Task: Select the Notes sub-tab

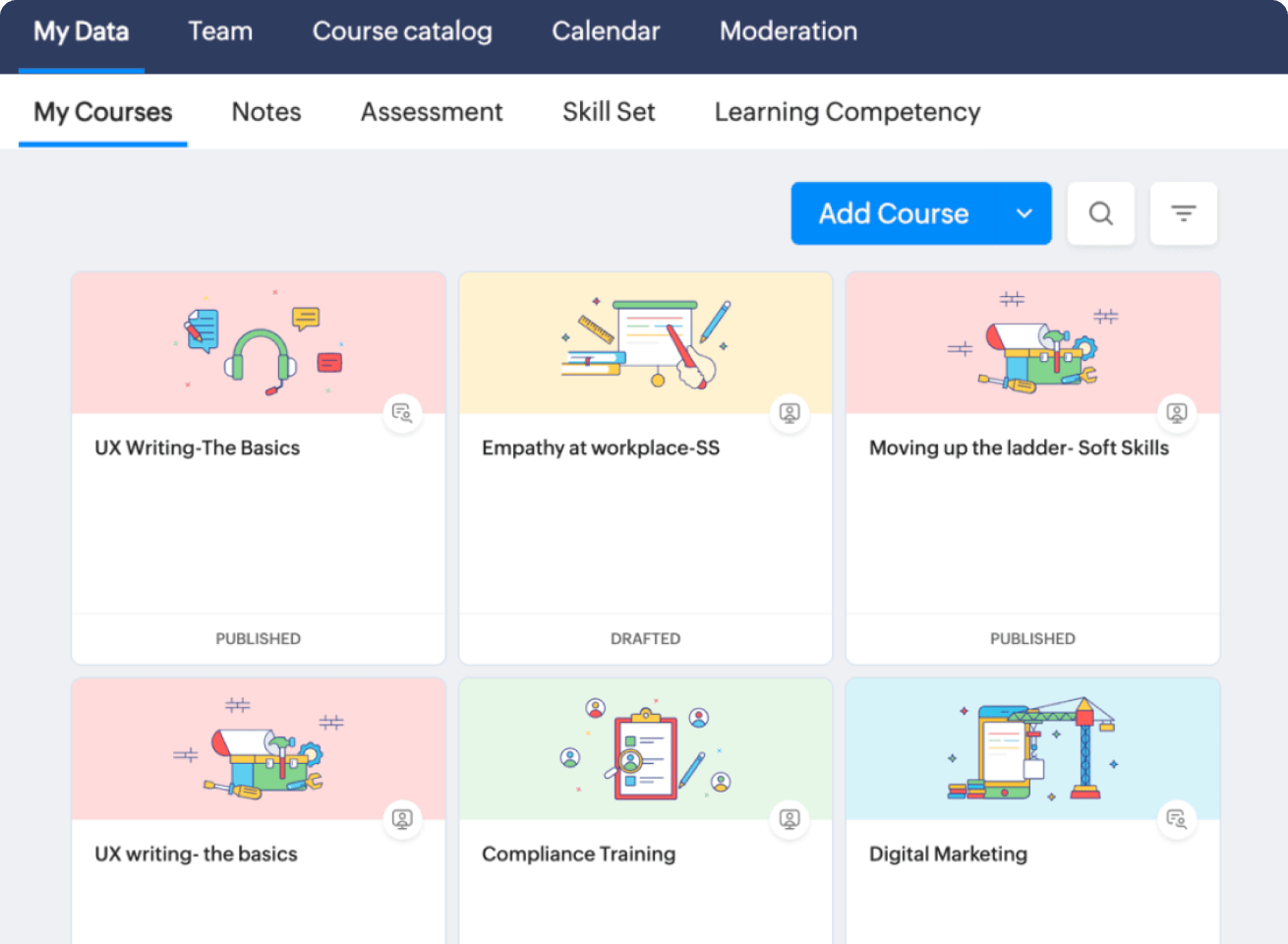Action: coord(266,112)
